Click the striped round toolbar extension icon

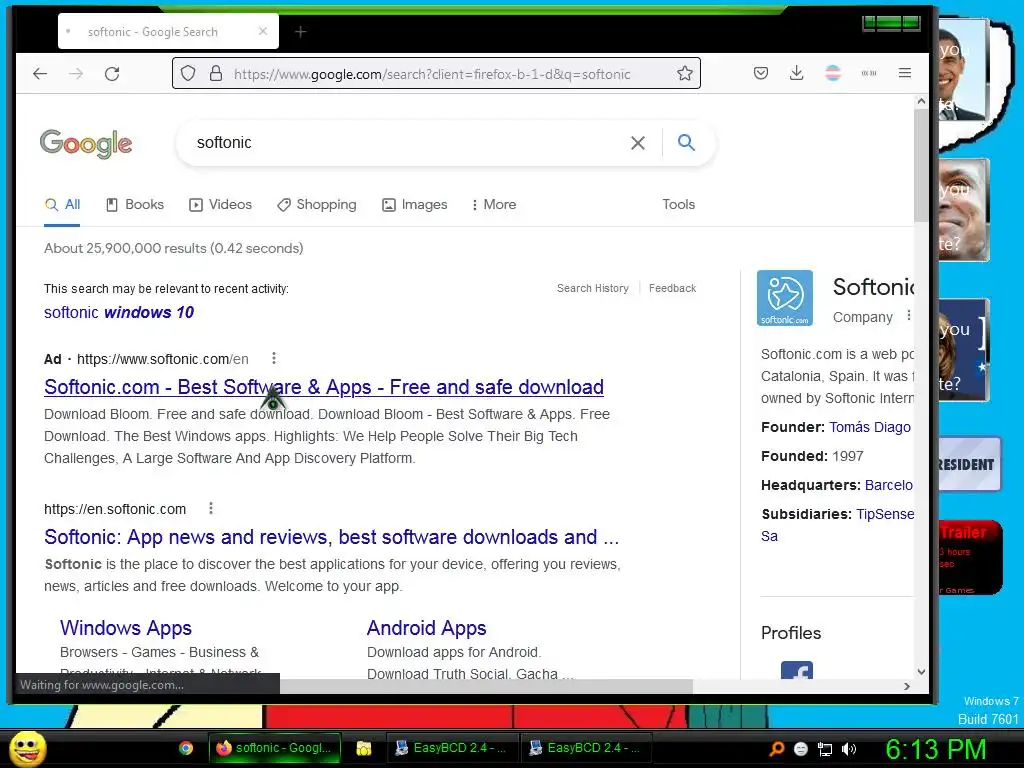tap(833, 73)
